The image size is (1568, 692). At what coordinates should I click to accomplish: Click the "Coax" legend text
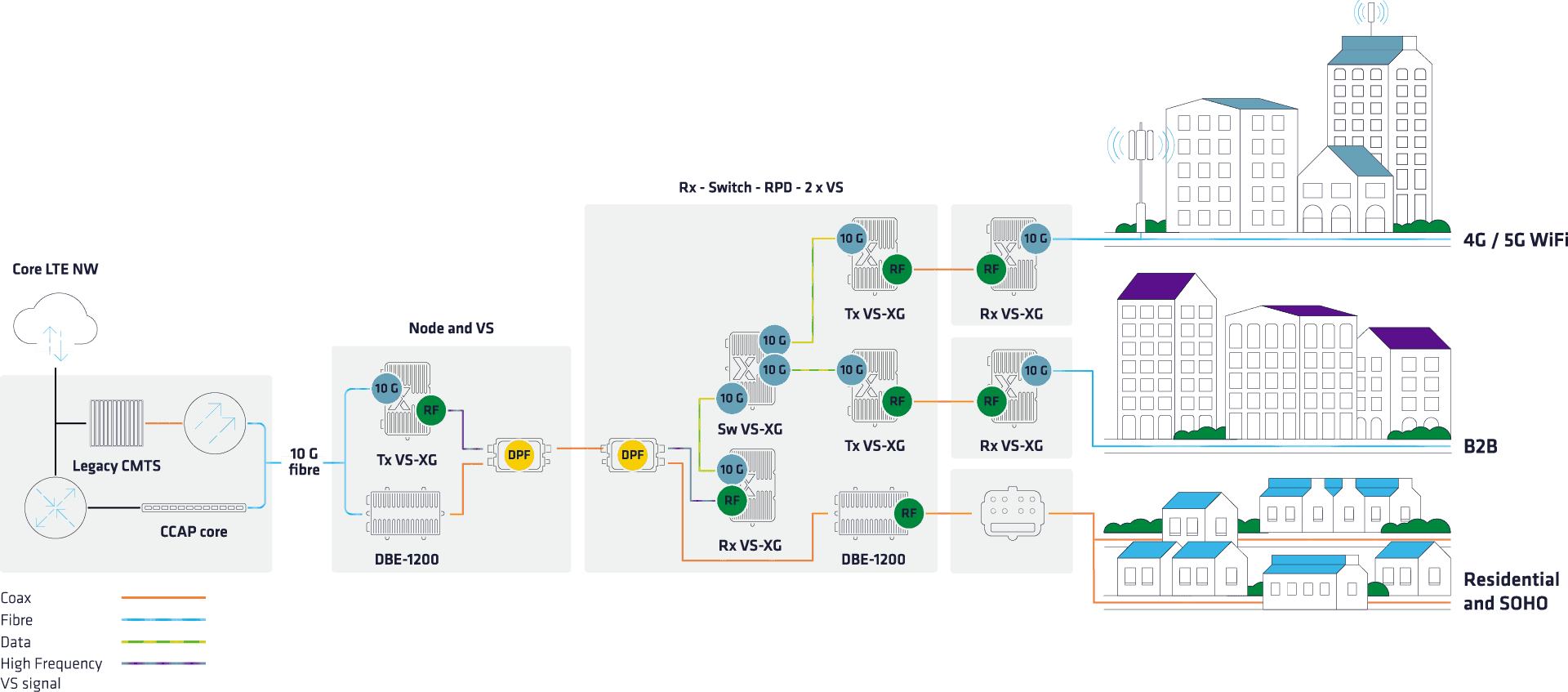pyautogui.click(x=16, y=598)
